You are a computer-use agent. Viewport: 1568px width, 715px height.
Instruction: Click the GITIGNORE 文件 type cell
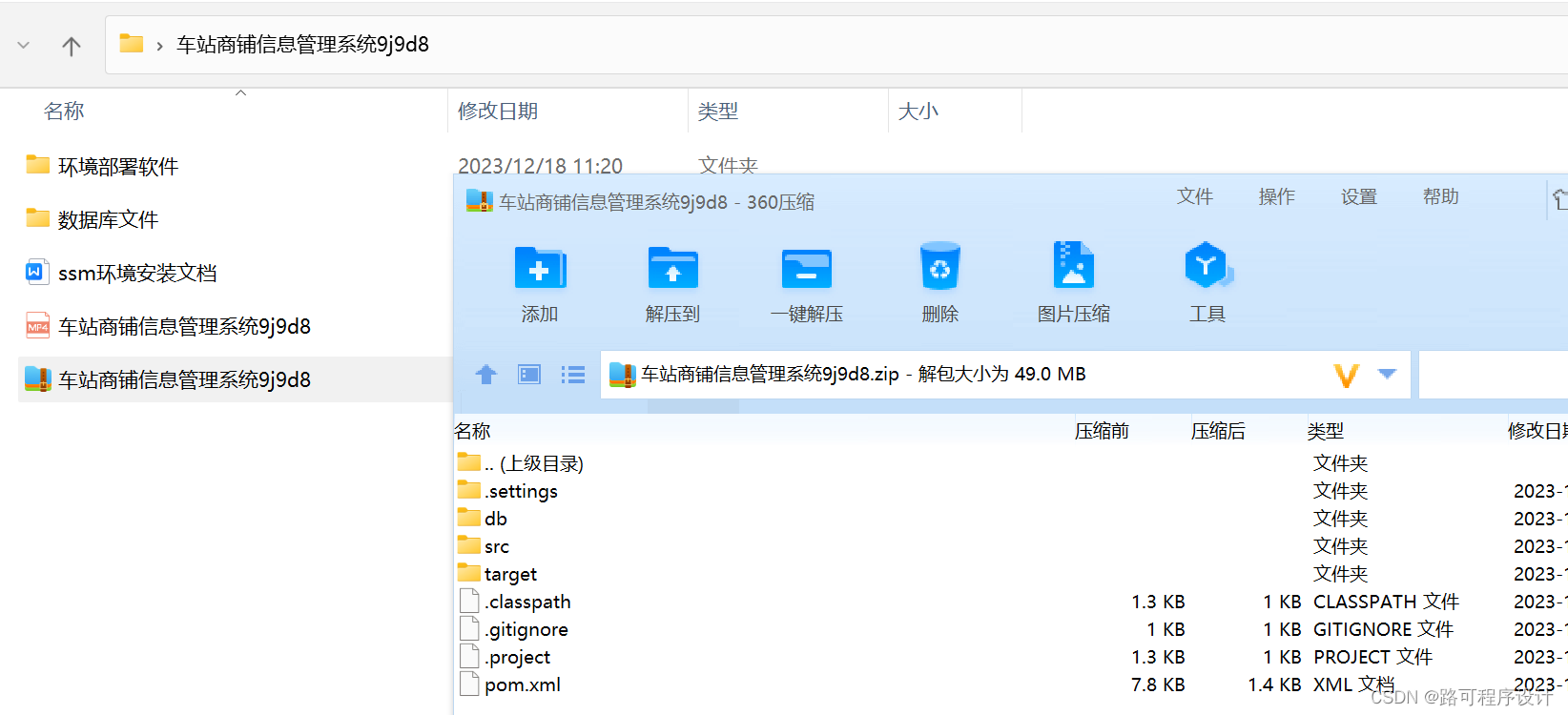pos(1383,629)
